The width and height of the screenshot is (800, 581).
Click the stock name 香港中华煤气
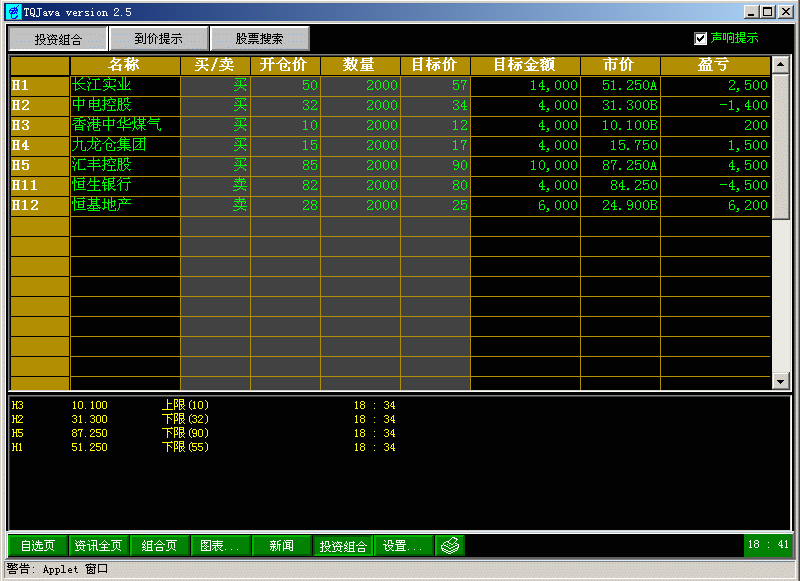point(116,124)
